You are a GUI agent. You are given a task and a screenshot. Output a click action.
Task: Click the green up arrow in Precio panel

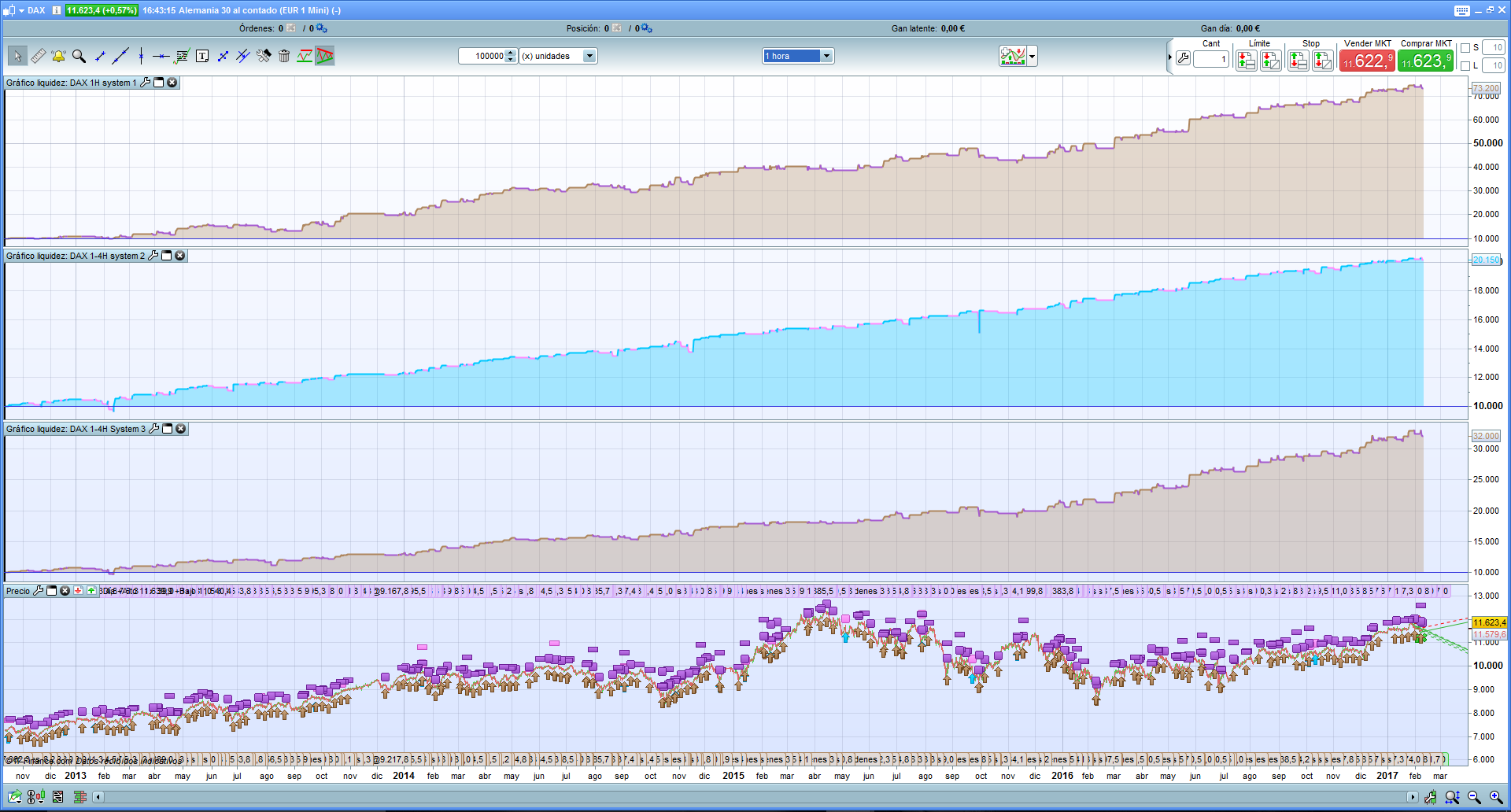(91, 591)
